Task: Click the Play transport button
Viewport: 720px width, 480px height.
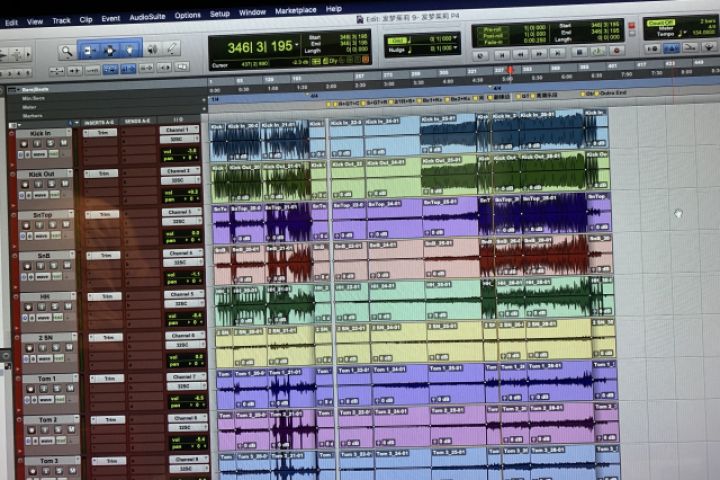Action: [x=597, y=52]
